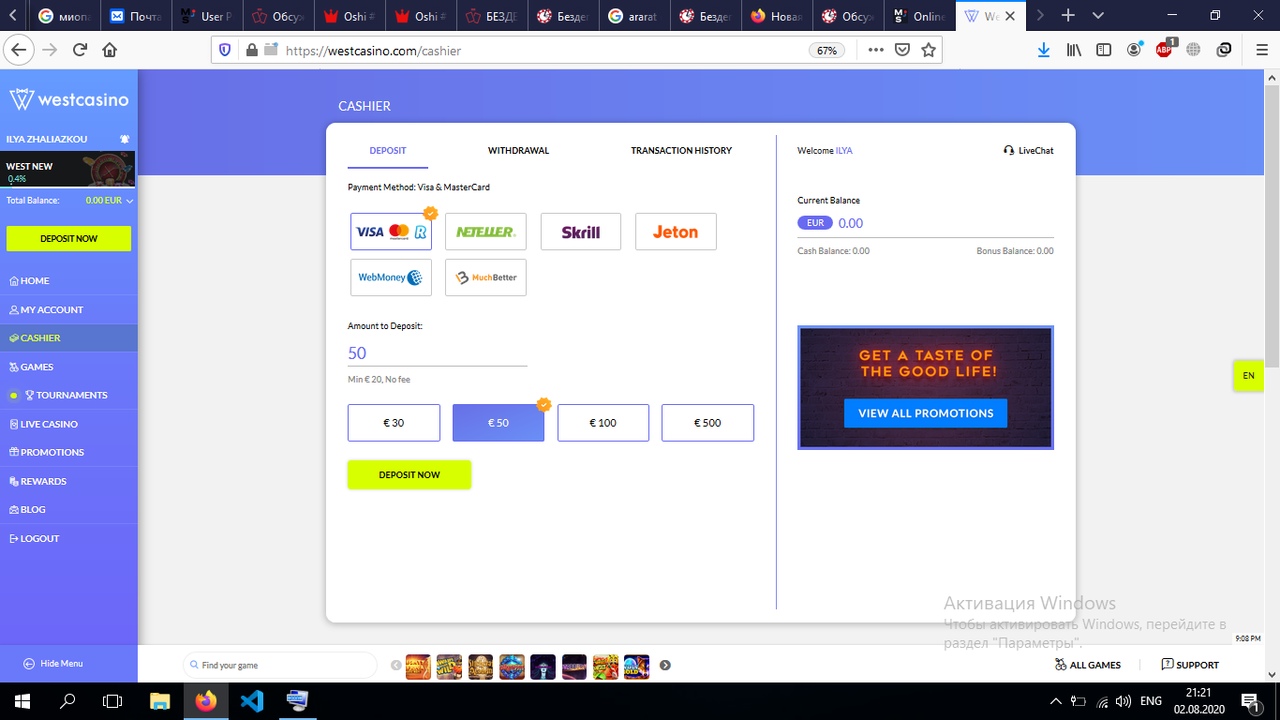The width and height of the screenshot is (1280, 720).
Task: Go back with the browser Back button
Action: (18, 50)
